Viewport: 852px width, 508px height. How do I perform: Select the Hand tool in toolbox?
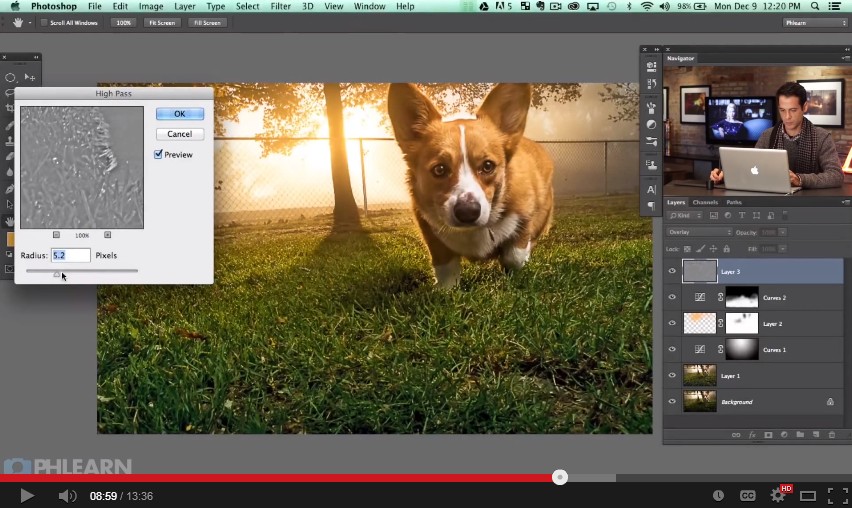click(x=9, y=221)
